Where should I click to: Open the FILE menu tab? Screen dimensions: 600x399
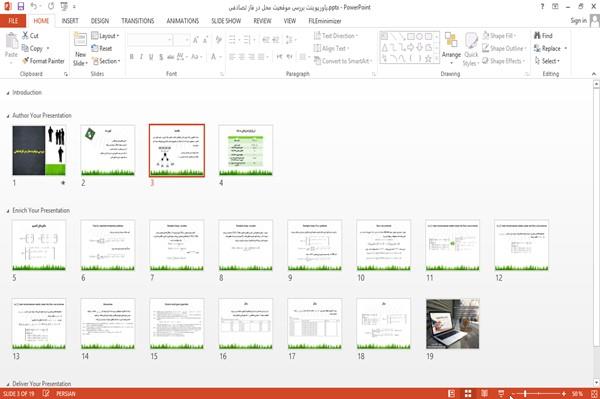(x=13, y=21)
